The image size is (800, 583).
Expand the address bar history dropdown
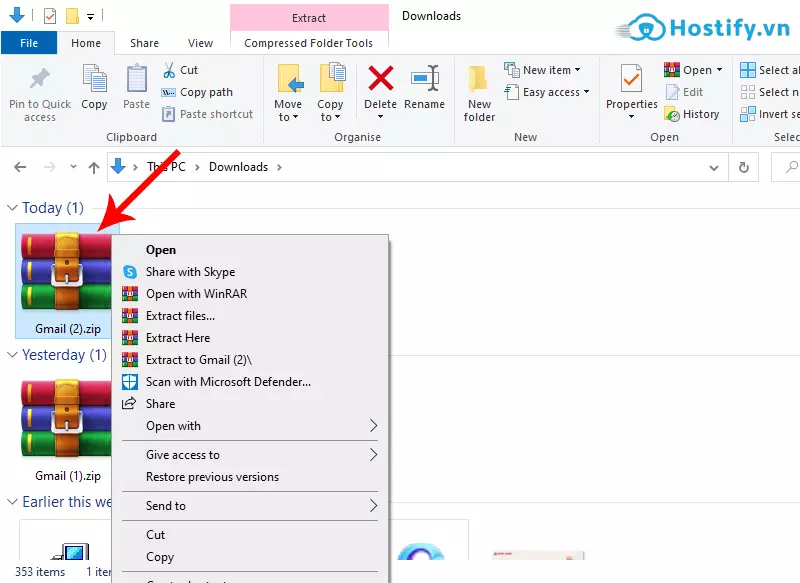[x=714, y=168]
